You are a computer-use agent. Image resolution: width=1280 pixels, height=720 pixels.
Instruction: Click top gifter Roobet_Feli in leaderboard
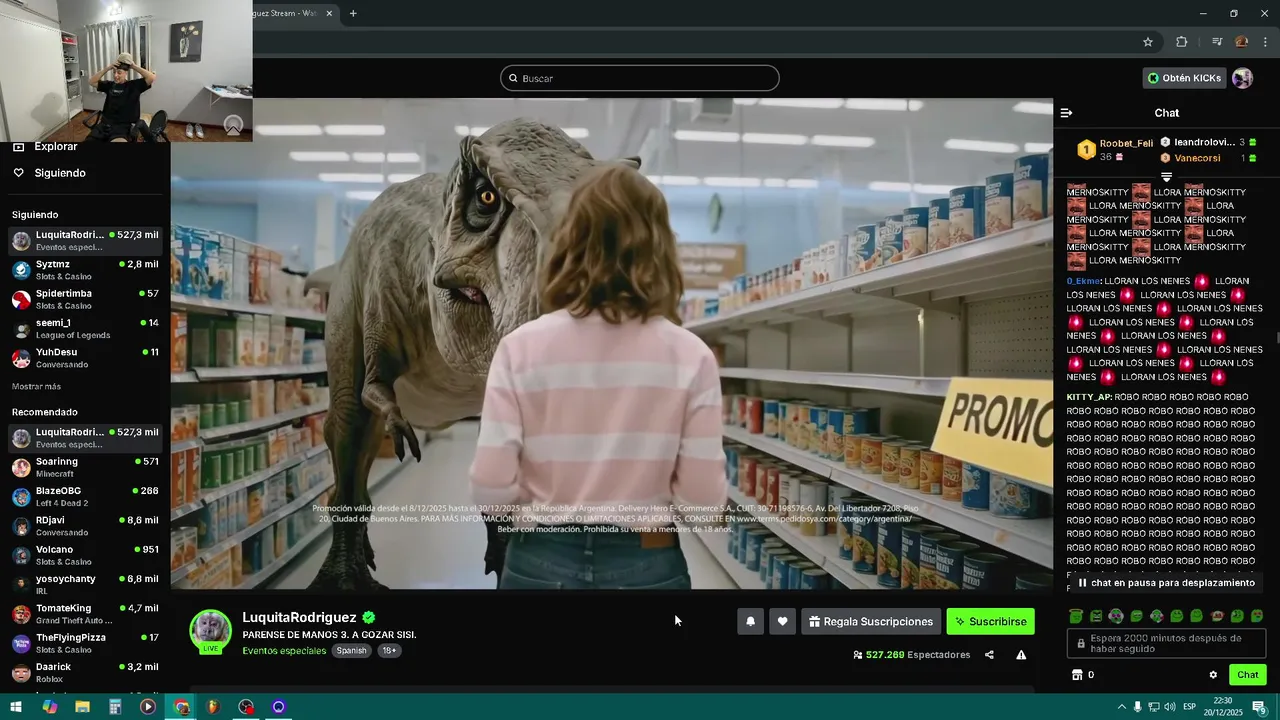1126,144
